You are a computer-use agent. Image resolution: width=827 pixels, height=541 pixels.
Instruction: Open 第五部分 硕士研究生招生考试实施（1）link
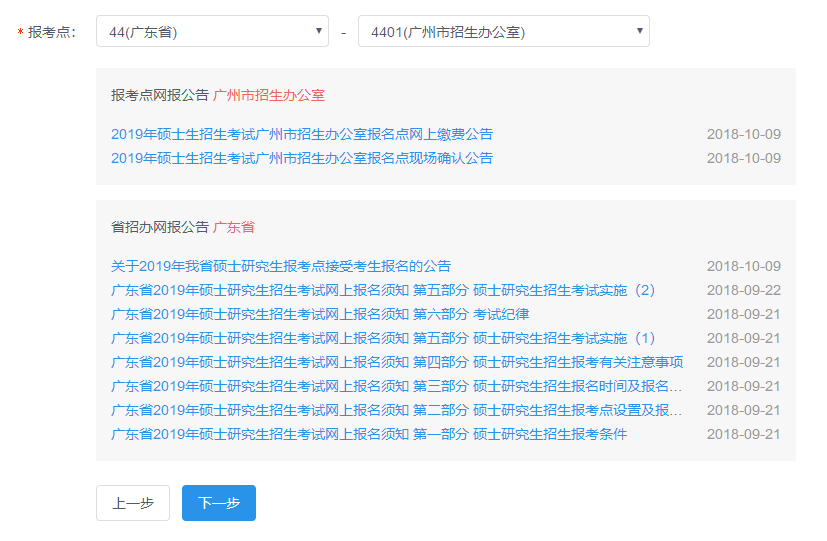(x=382, y=338)
